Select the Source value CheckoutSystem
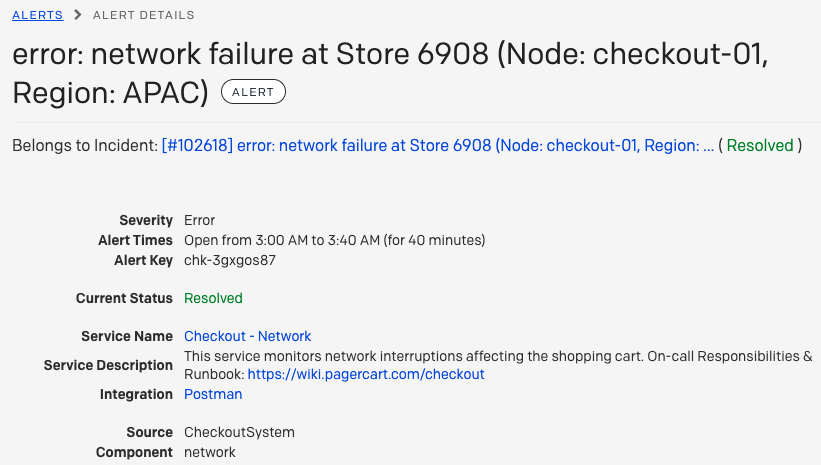Viewport: 821px width, 465px height. 239,432
